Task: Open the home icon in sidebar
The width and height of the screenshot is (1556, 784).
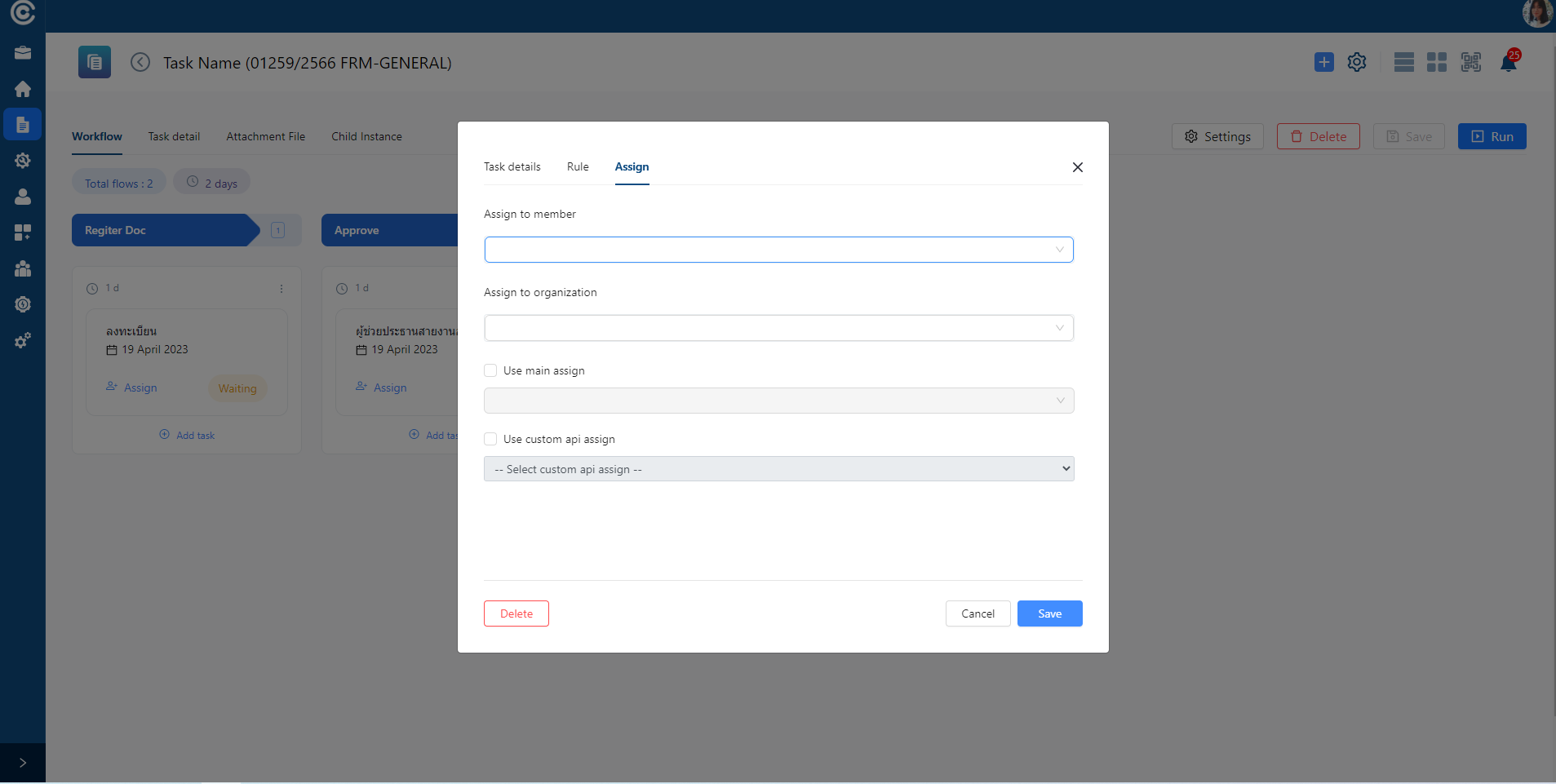Action: pyautogui.click(x=23, y=89)
